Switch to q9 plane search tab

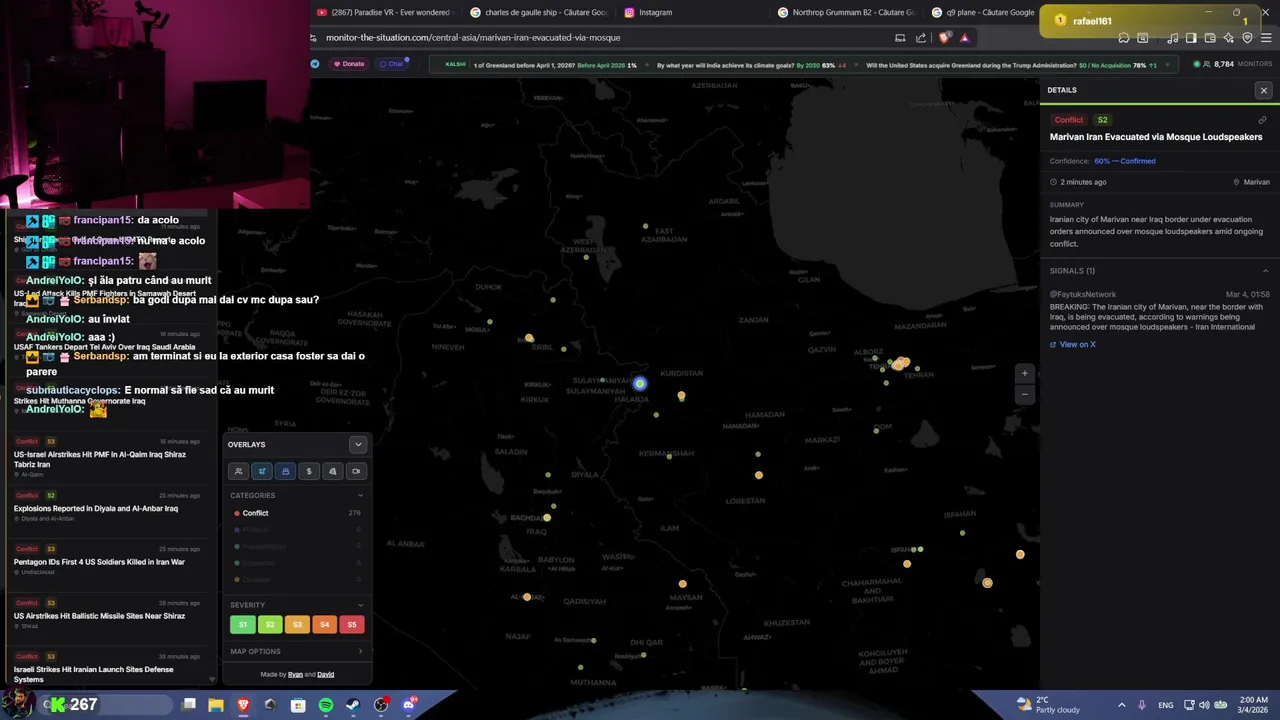(985, 12)
